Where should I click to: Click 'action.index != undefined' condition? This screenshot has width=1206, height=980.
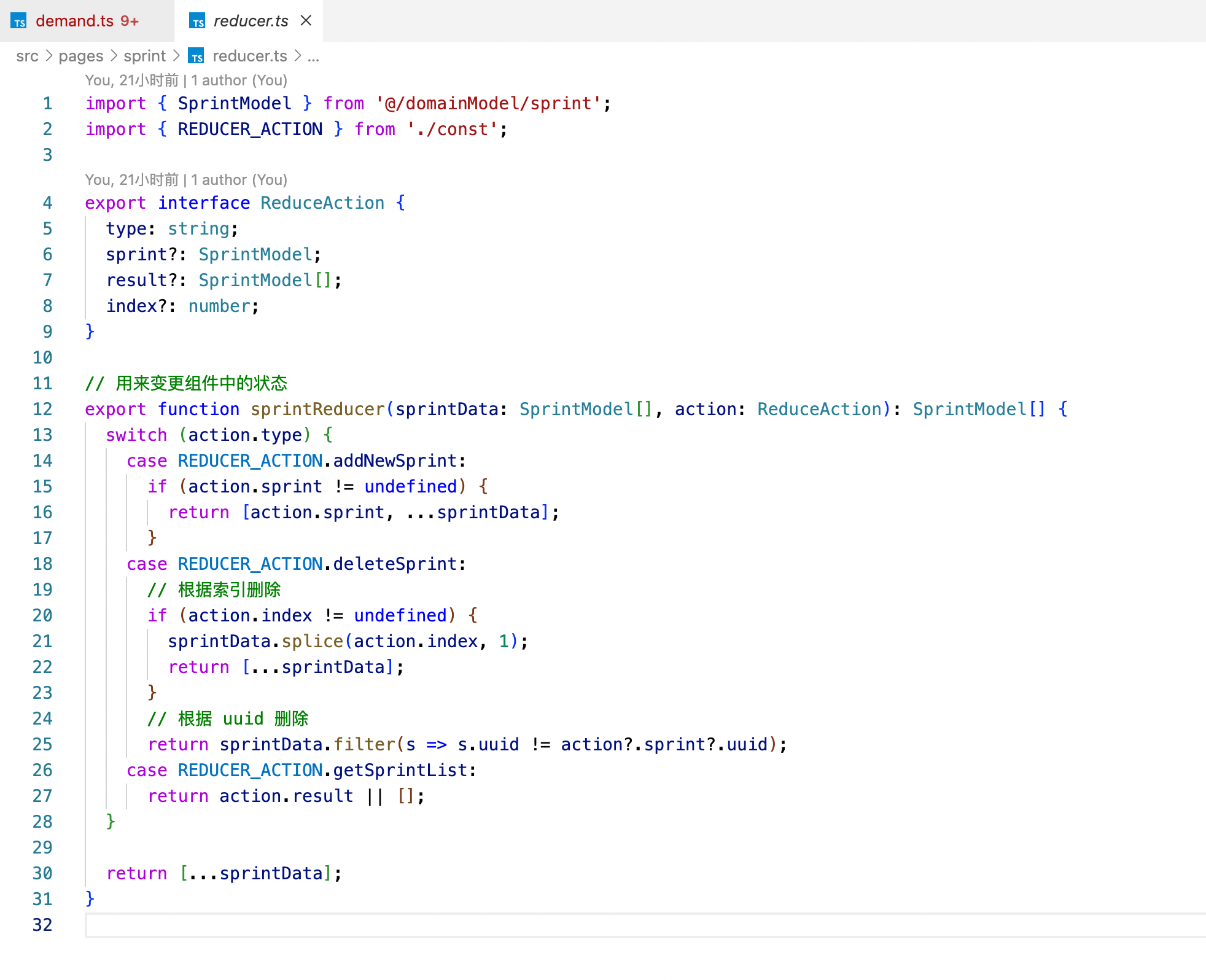(317, 615)
